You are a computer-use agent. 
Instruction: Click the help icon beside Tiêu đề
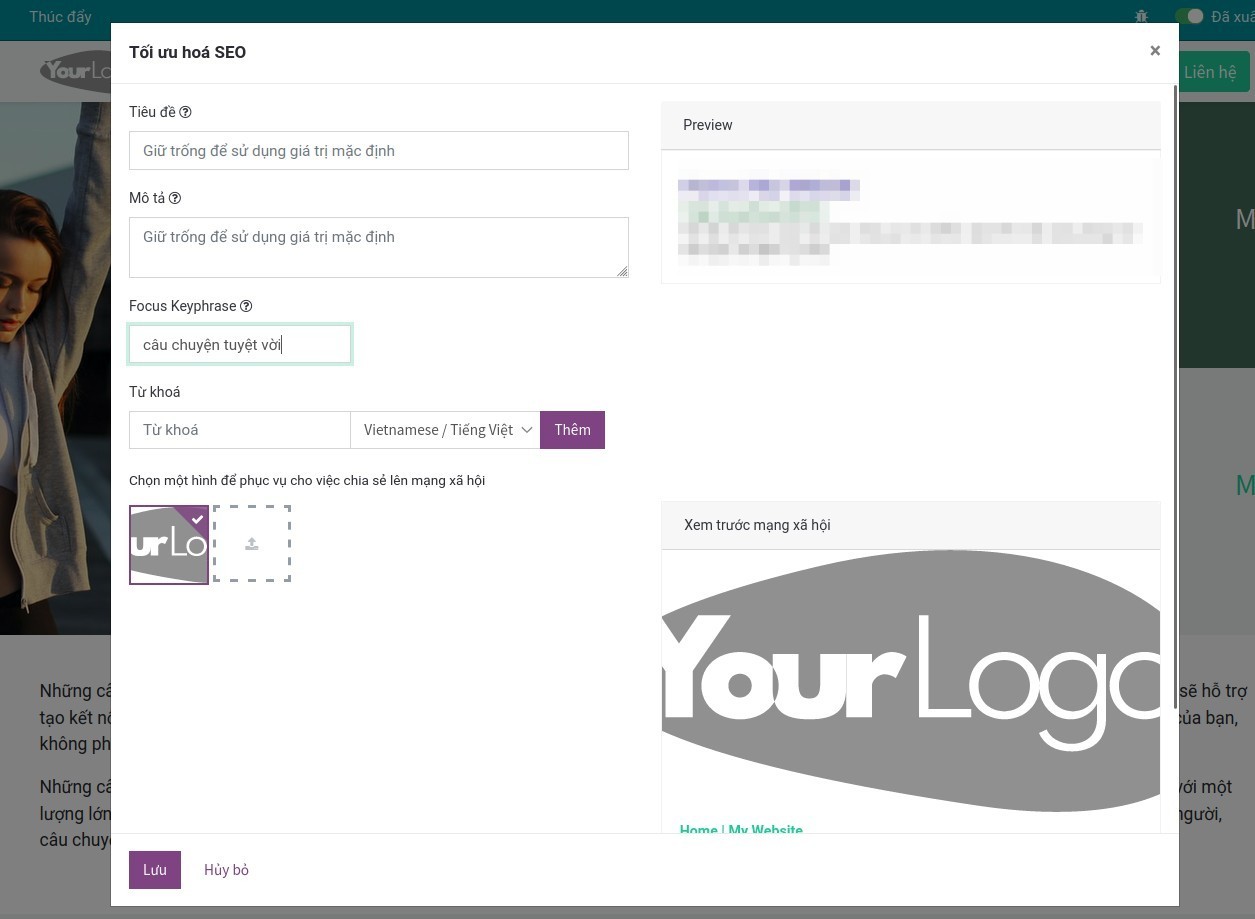point(185,112)
